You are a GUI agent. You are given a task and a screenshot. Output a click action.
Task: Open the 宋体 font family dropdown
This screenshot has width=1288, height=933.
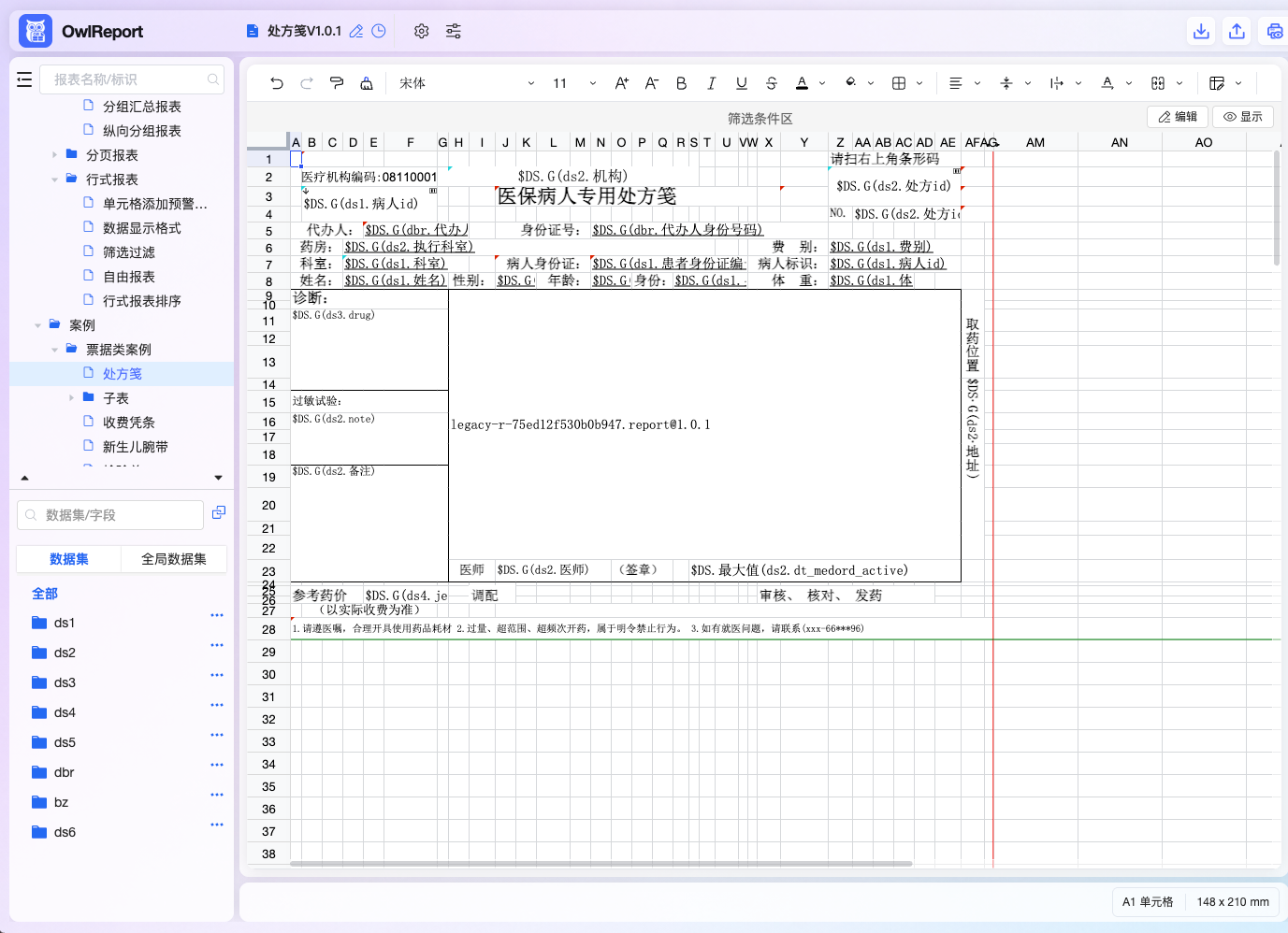(466, 83)
